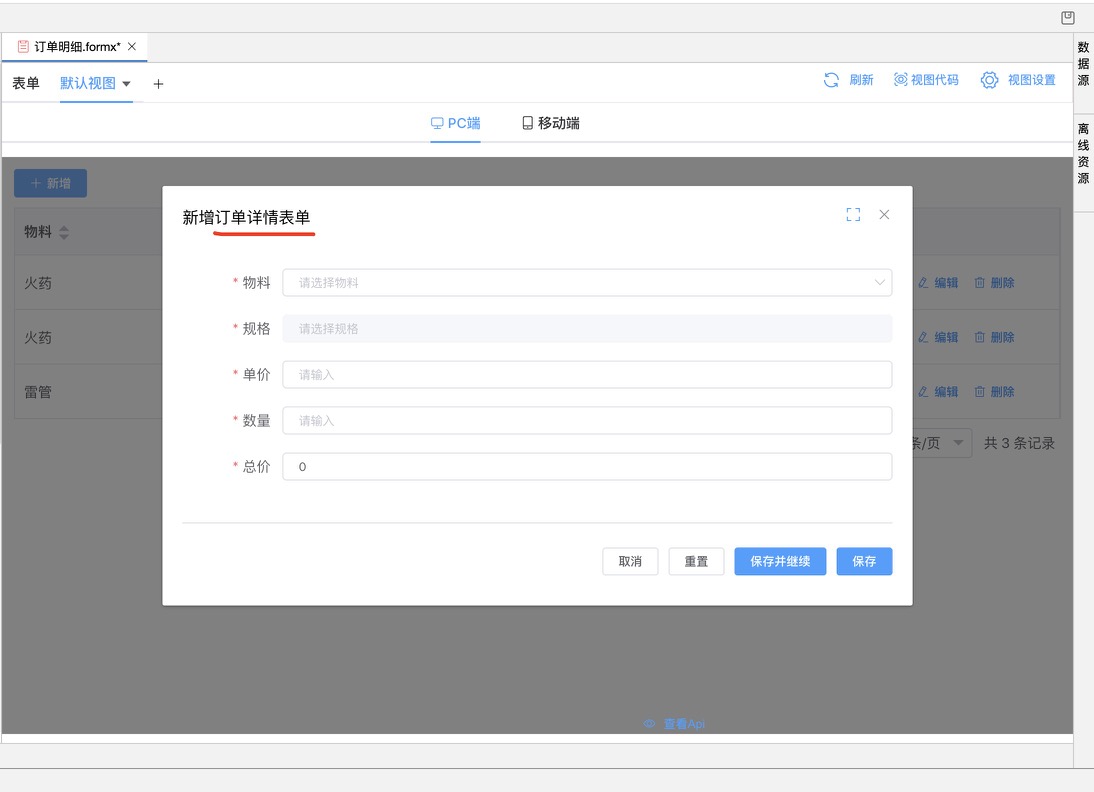Screen dimensions: 1094x792
Task: Open 视图设置 gear settings
Action: tap(989, 80)
